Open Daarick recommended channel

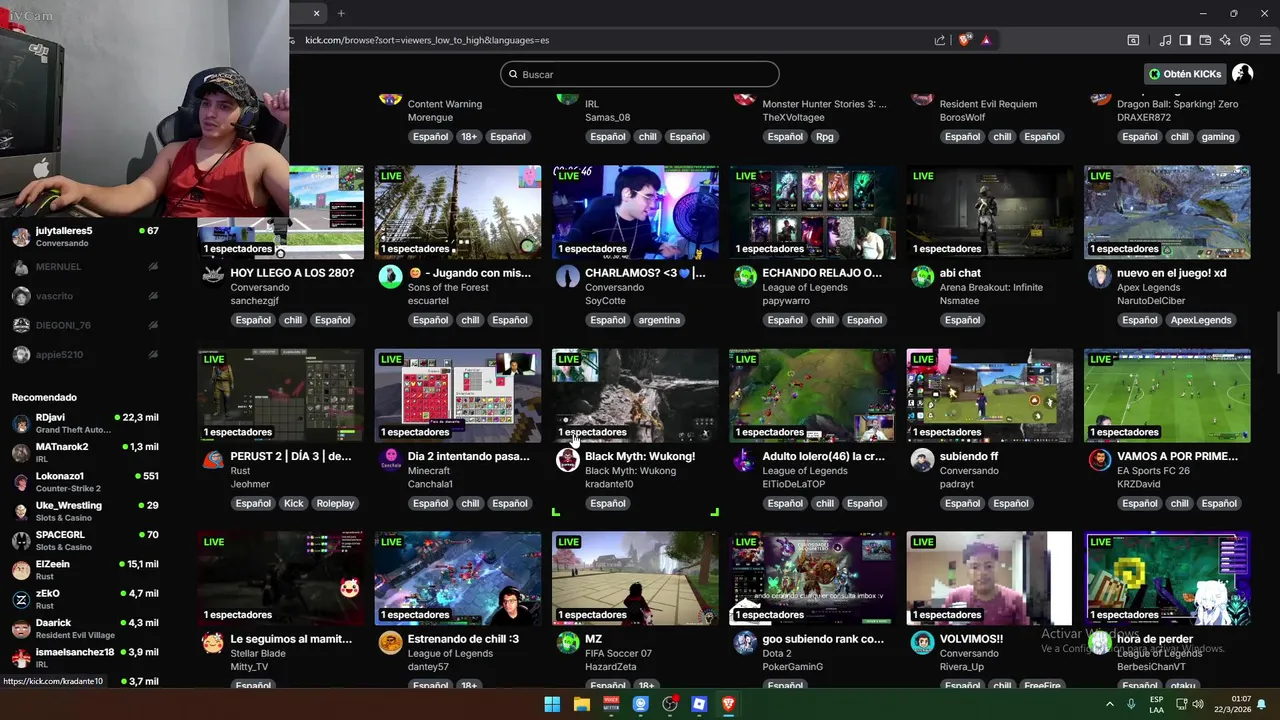(85, 628)
